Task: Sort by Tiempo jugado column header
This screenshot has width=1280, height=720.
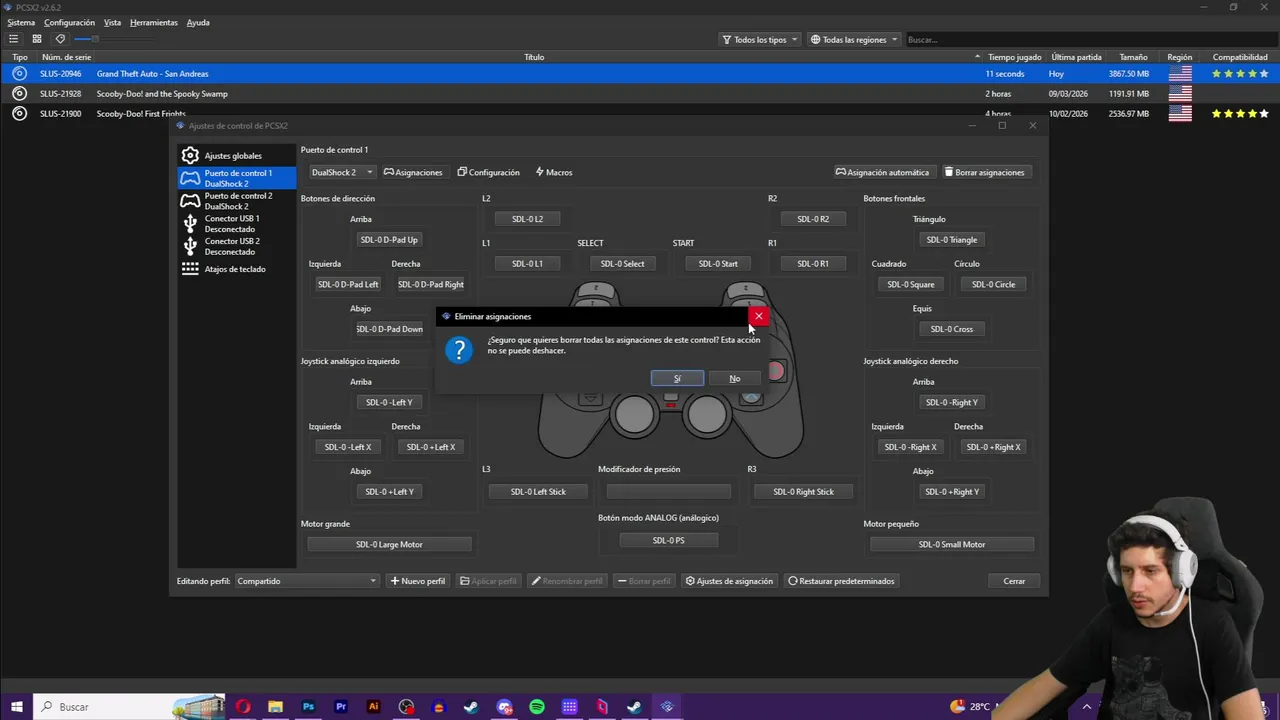Action: (1014, 57)
